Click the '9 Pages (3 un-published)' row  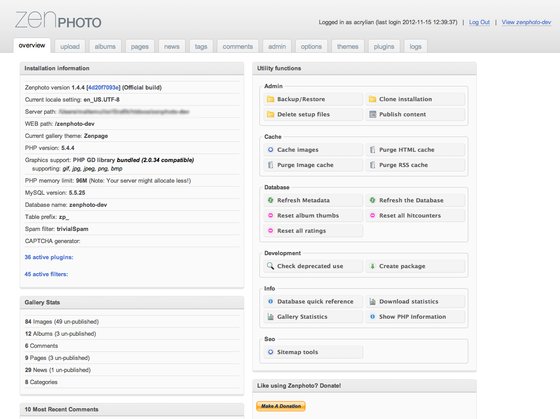tap(132, 358)
